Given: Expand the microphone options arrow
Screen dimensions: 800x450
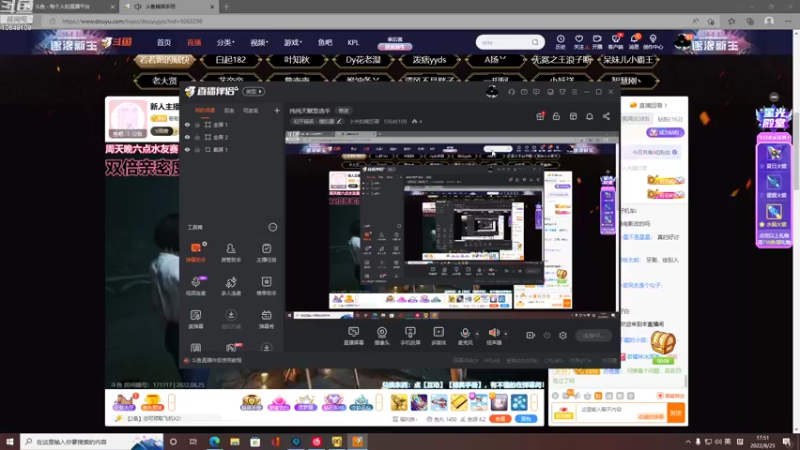Looking at the screenshot, I should pos(477,334).
